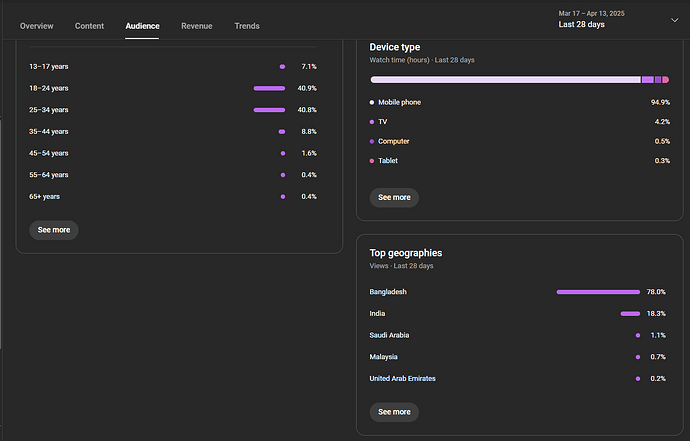
Task: Click the active Audience tab
Action: [x=142, y=25]
